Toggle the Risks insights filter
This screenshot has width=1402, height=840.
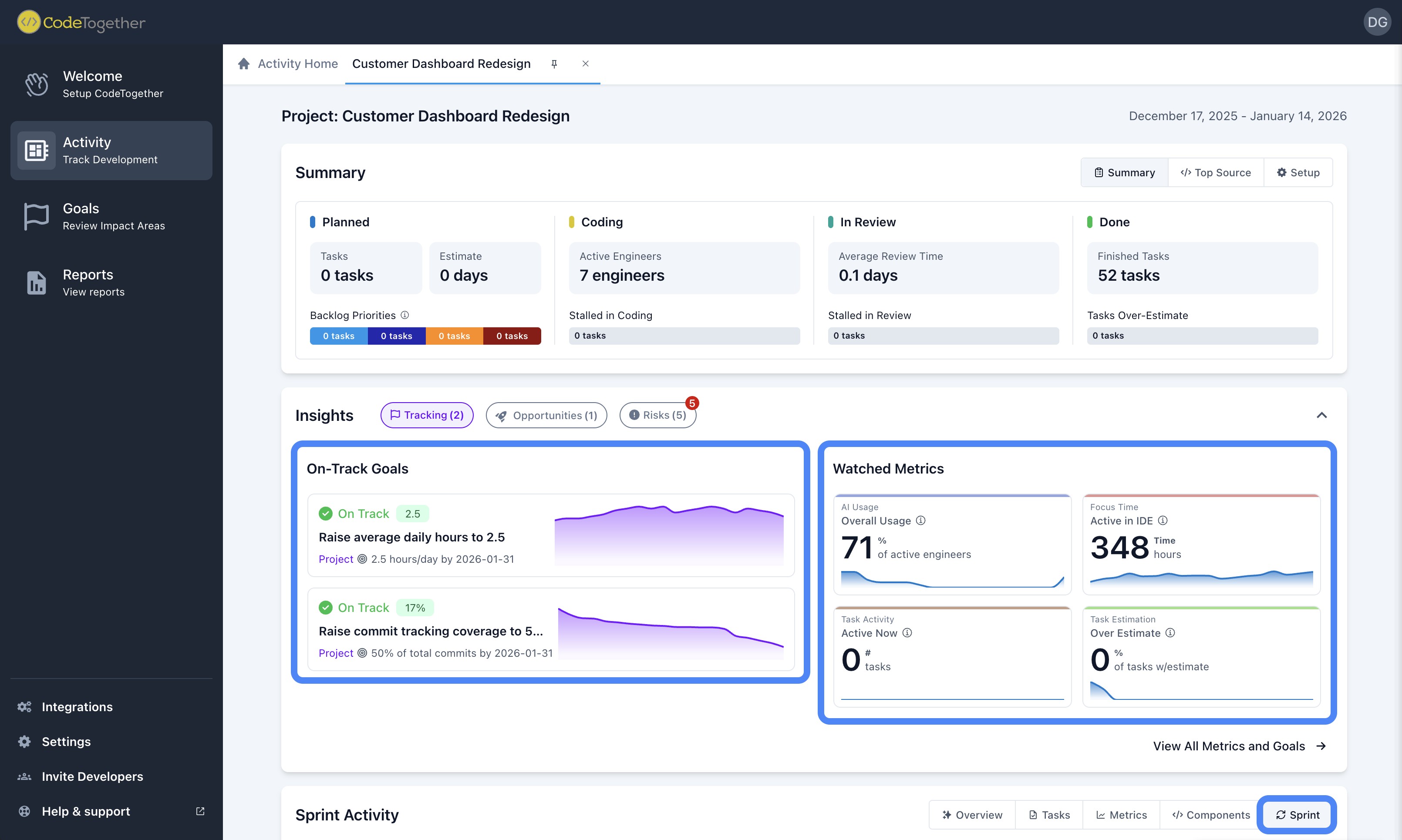click(657, 415)
